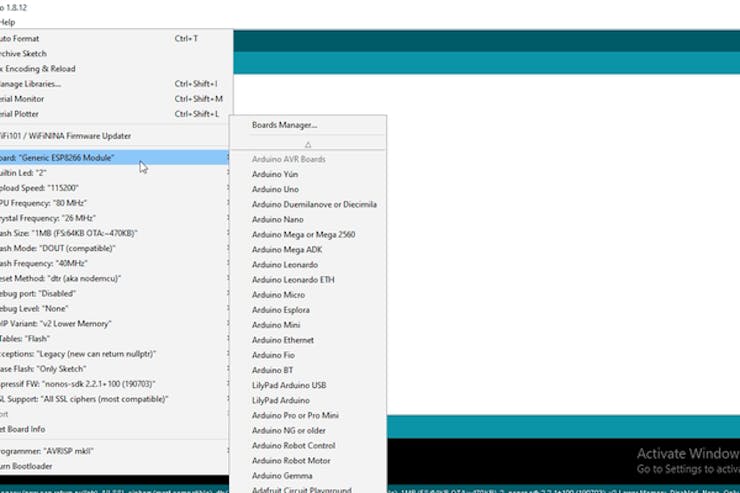Viewport: 740px width, 493px height.
Task: Expand Flash Frequency "40MHz" submenu
Action: (116, 263)
